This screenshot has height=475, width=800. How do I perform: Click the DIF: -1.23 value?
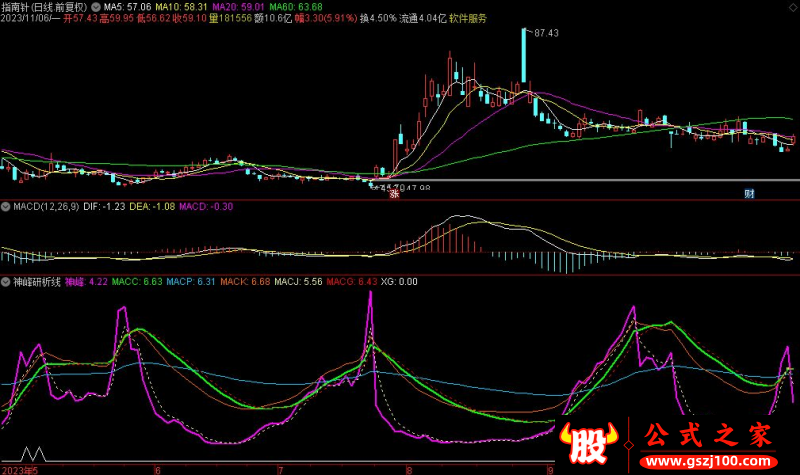click(104, 207)
